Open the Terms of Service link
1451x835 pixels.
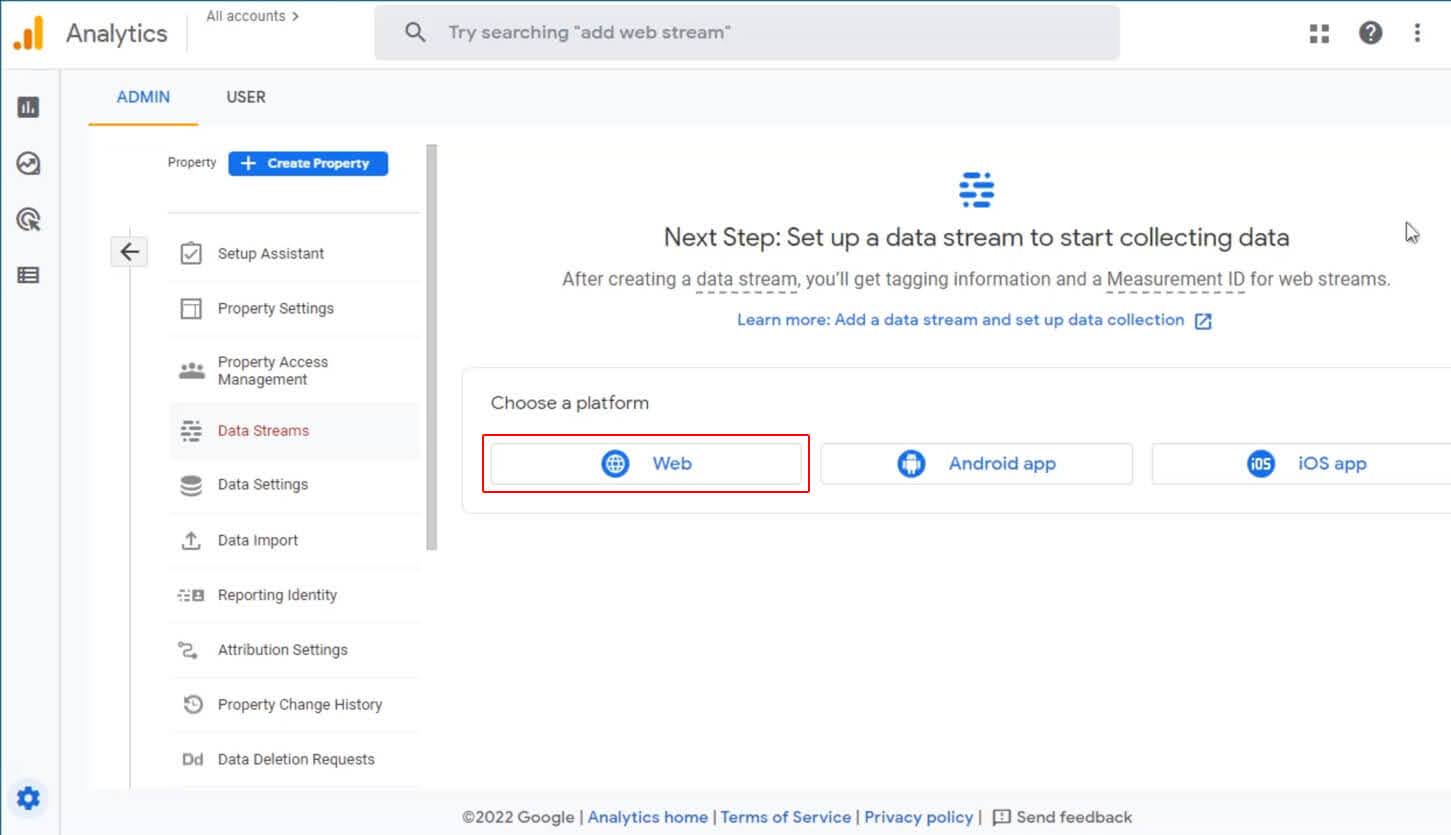786,818
